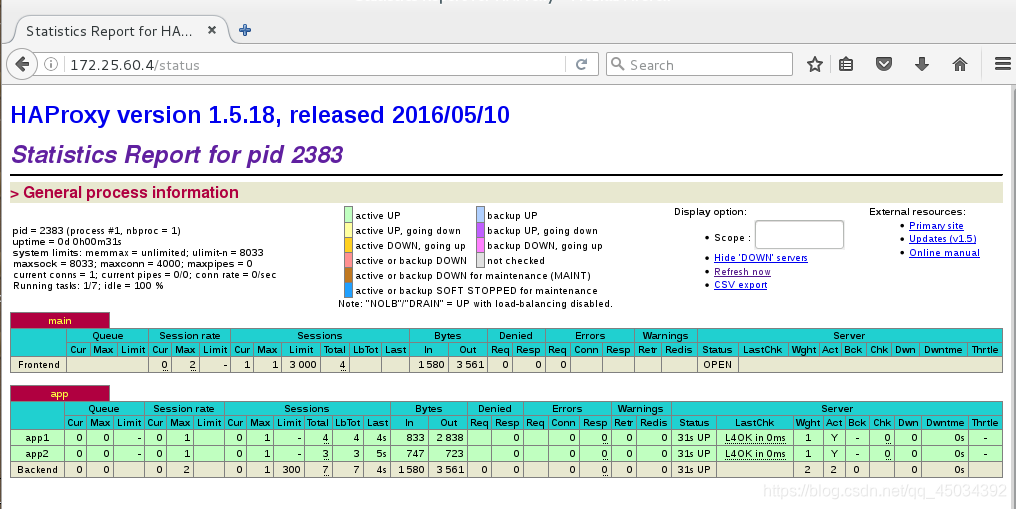Select the Frontend row label
Screen dimensions: 1016x509
click(x=39, y=365)
